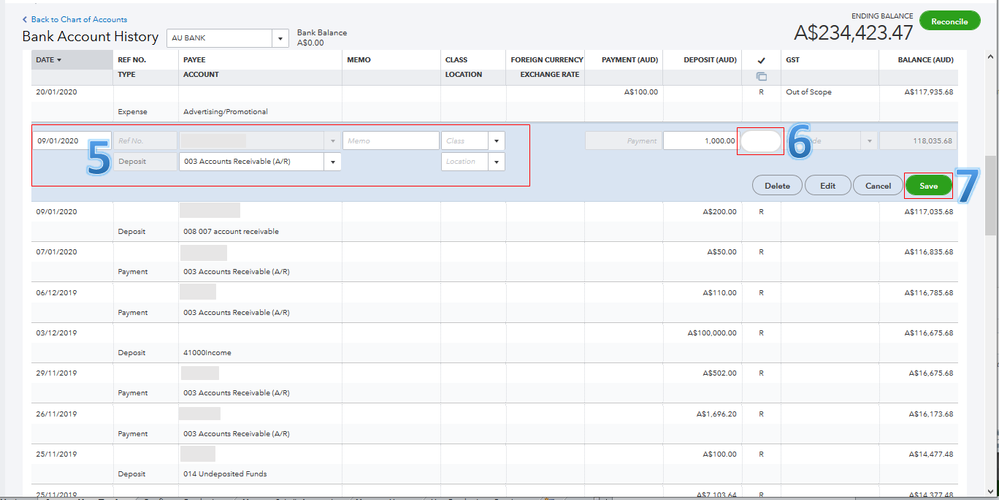Image resolution: width=999 pixels, height=500 pixels.
Task: Click the 29/11/2019 date cell
Action: pyautogui.click(x=57, y=373)
